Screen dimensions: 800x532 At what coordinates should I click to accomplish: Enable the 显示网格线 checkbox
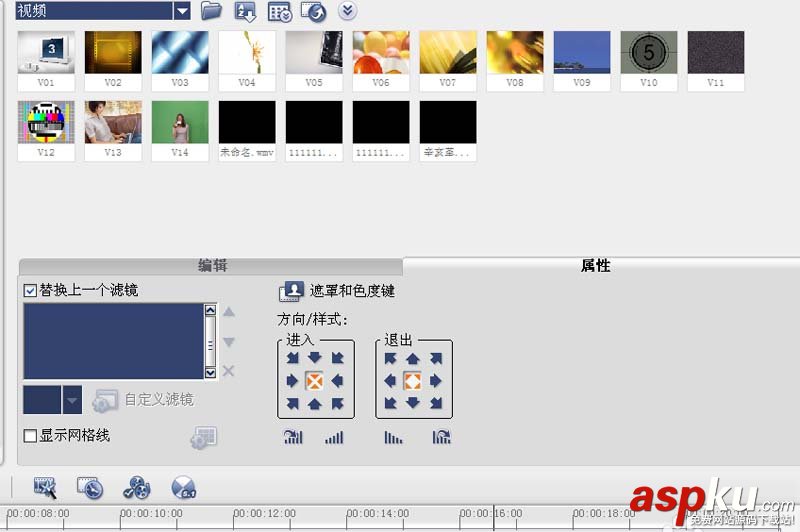pos(30,436)
